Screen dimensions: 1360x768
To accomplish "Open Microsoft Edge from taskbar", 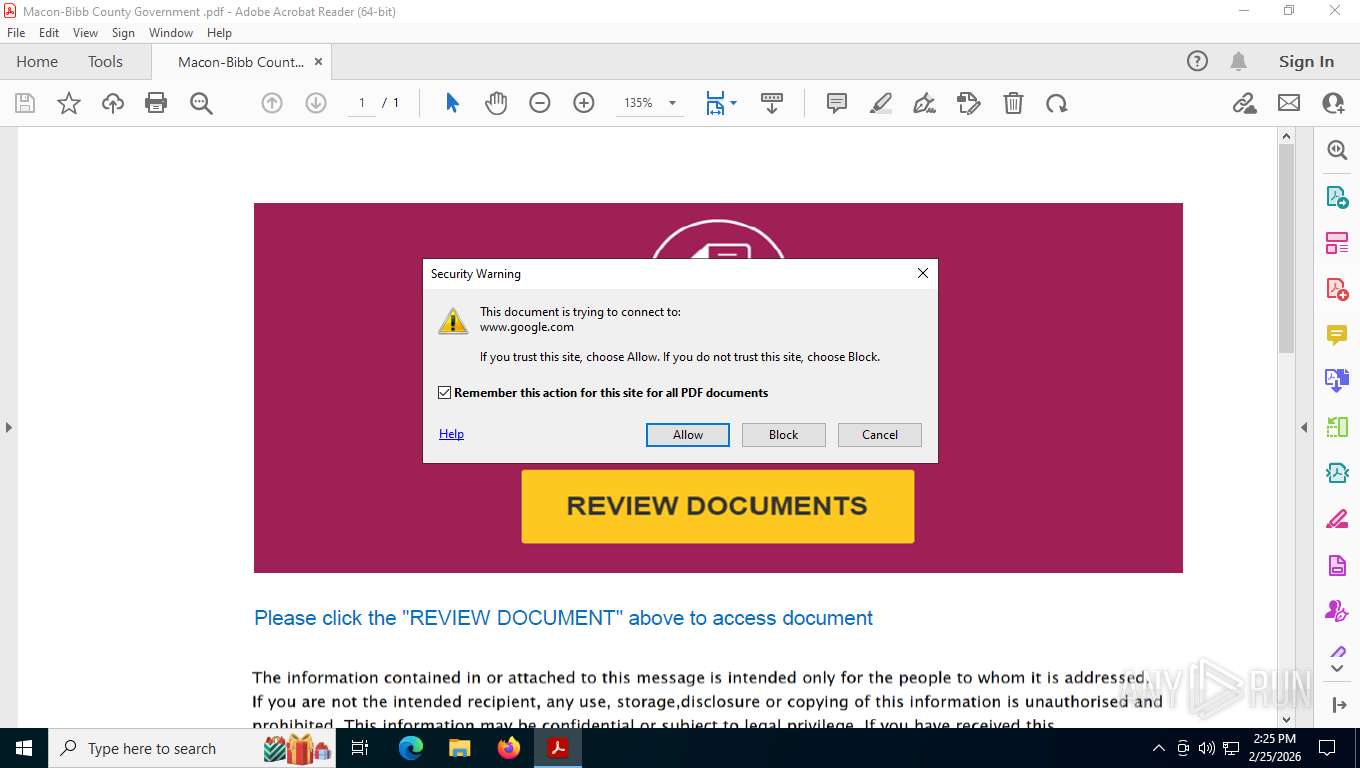I will pos(411,748).
